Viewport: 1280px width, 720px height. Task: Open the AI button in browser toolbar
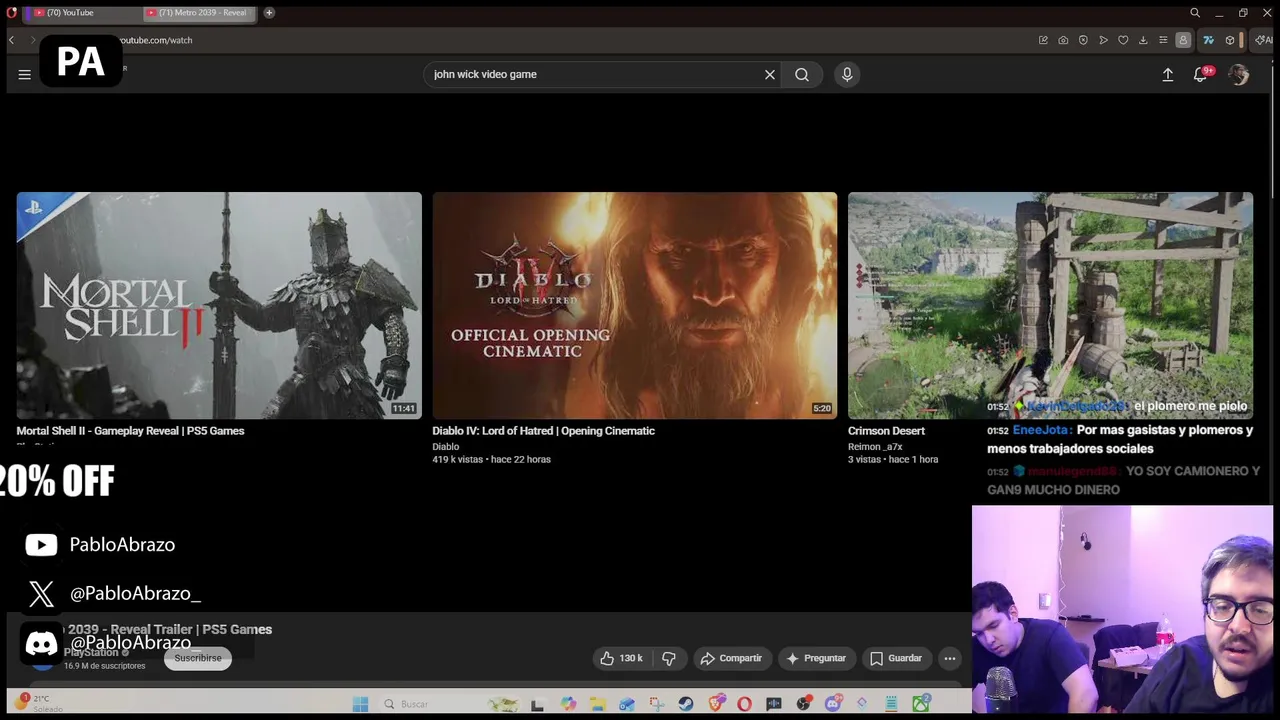click(1263, 40)
